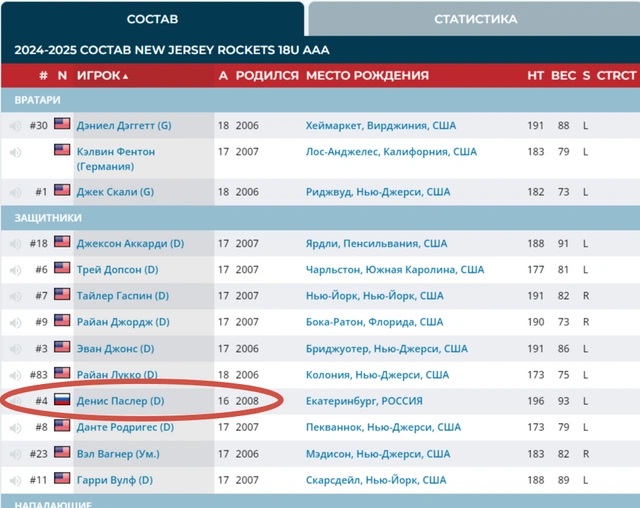640x508 pixels.
Task: Sort roster by ИГРОК column
Action: [x=102, y=75]
